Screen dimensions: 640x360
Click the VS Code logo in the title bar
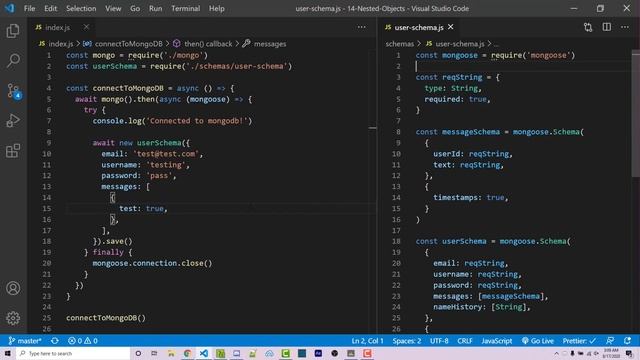(9, 8)
